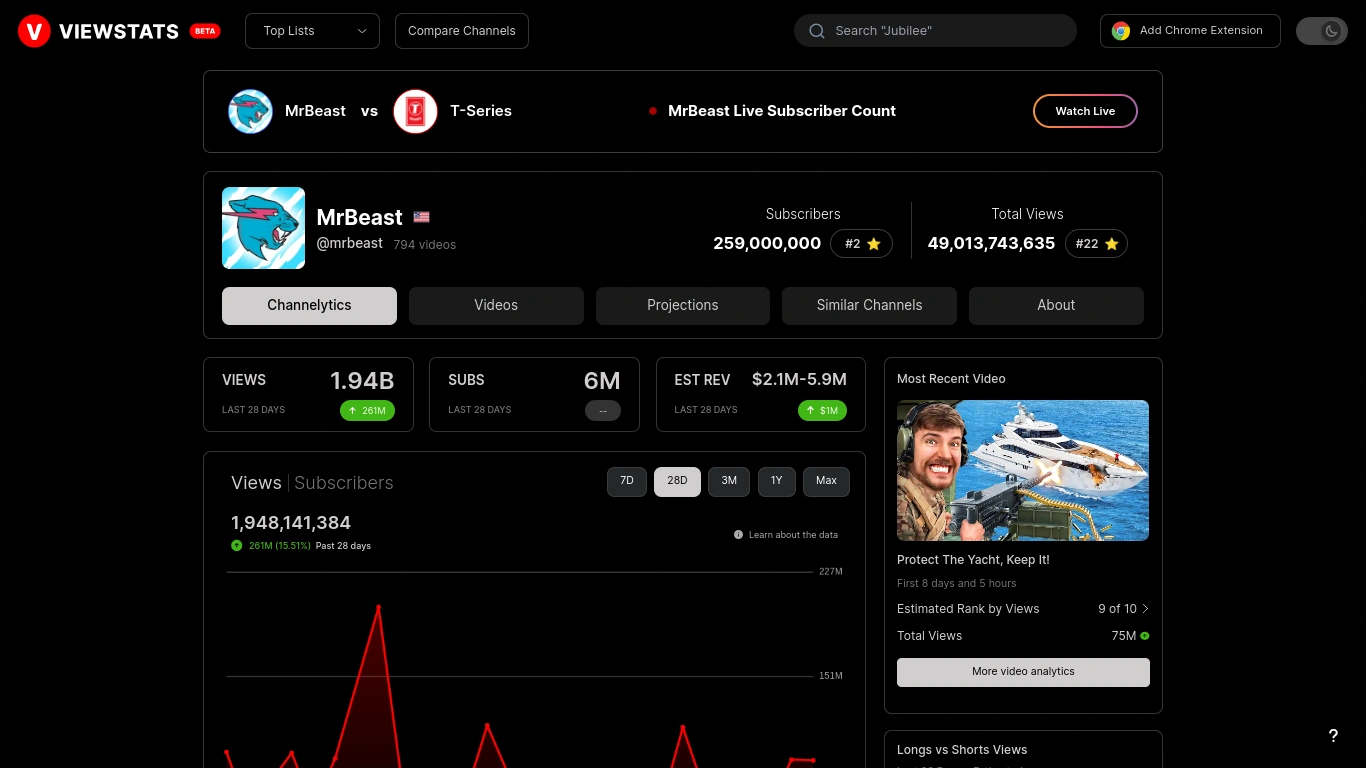1366x768 pixels.
Task: Open the About tab
Action: (x=1056, y=306)
